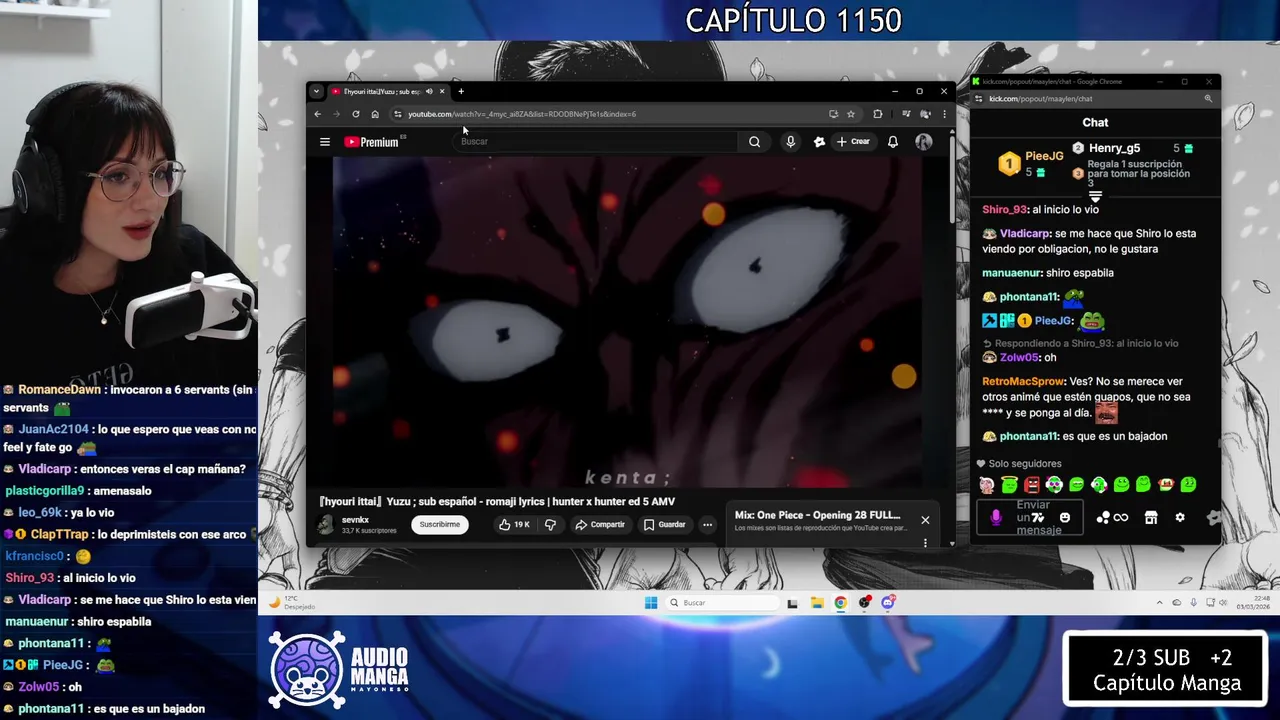The image size is (1280, 720).
Task: Like the video showing 19 K
Action: point(514,524)
